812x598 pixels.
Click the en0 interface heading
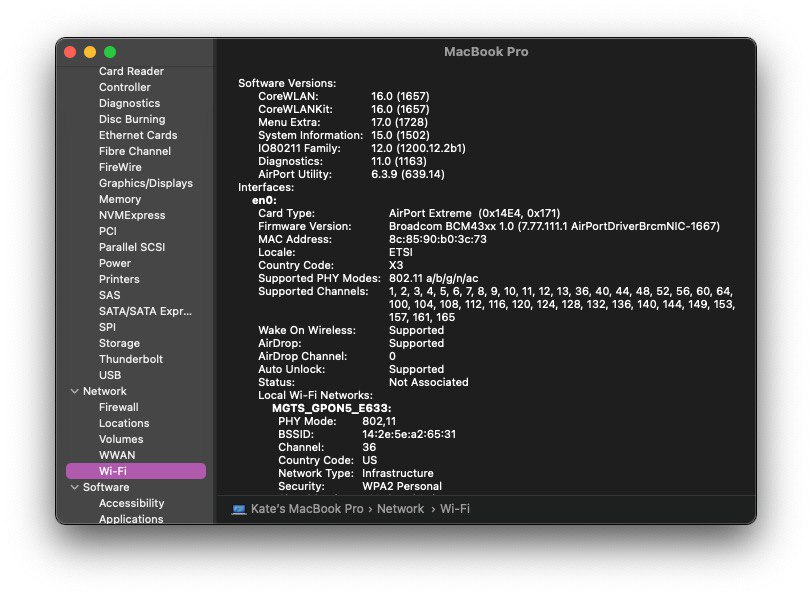tap(264, 201)
